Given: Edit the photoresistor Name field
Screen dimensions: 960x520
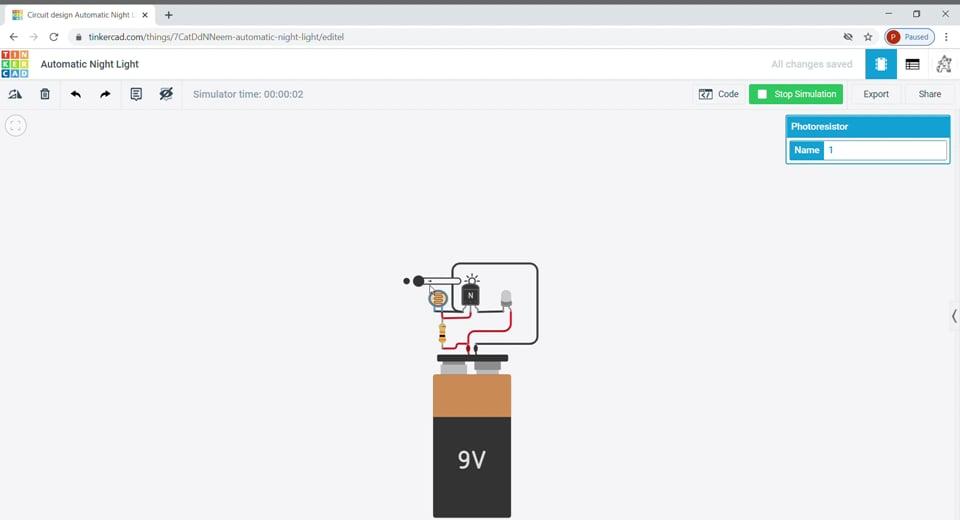Looking at the screenshot, I should (885, 150).
